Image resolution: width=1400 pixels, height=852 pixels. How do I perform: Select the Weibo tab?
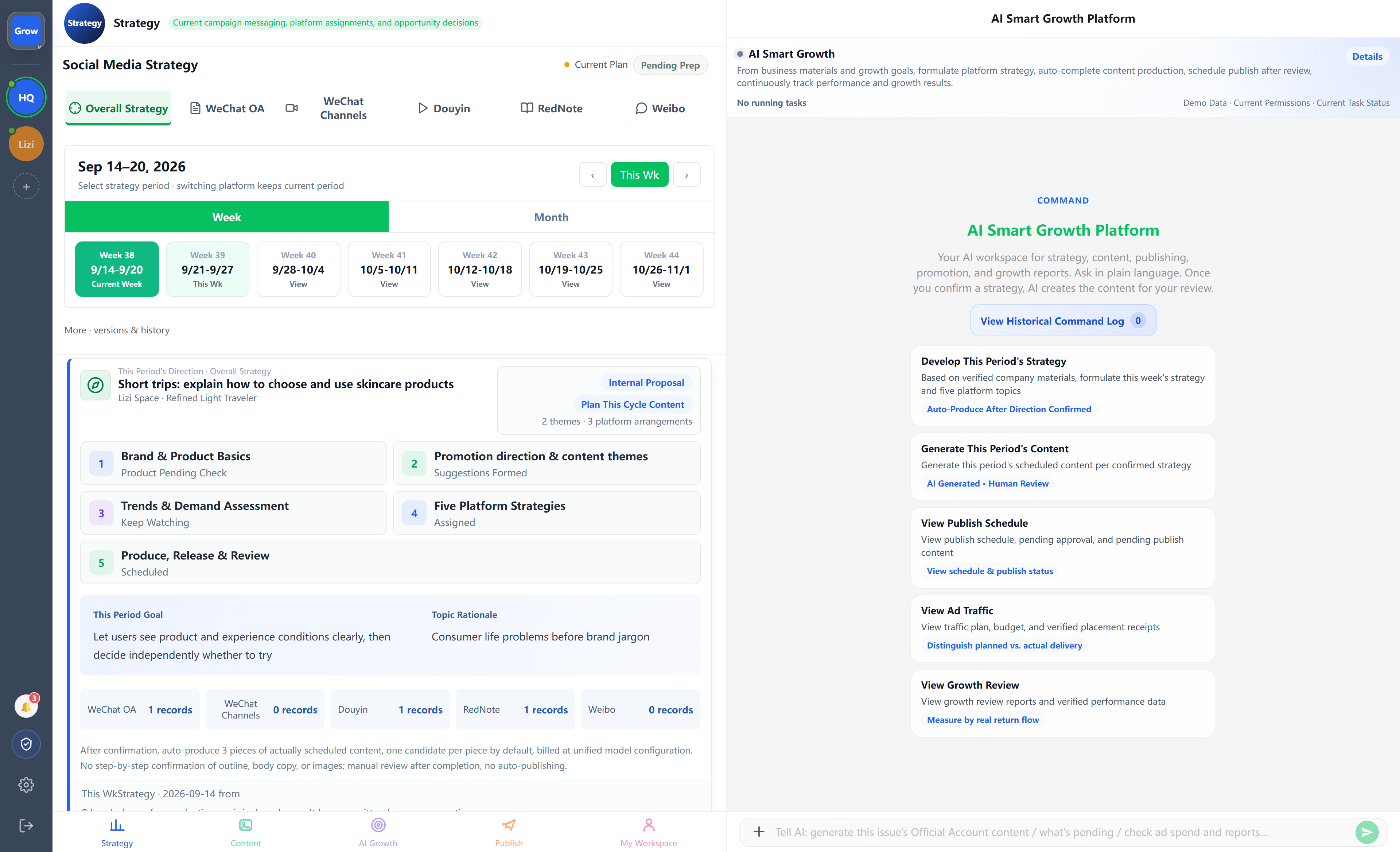(660, 108)
